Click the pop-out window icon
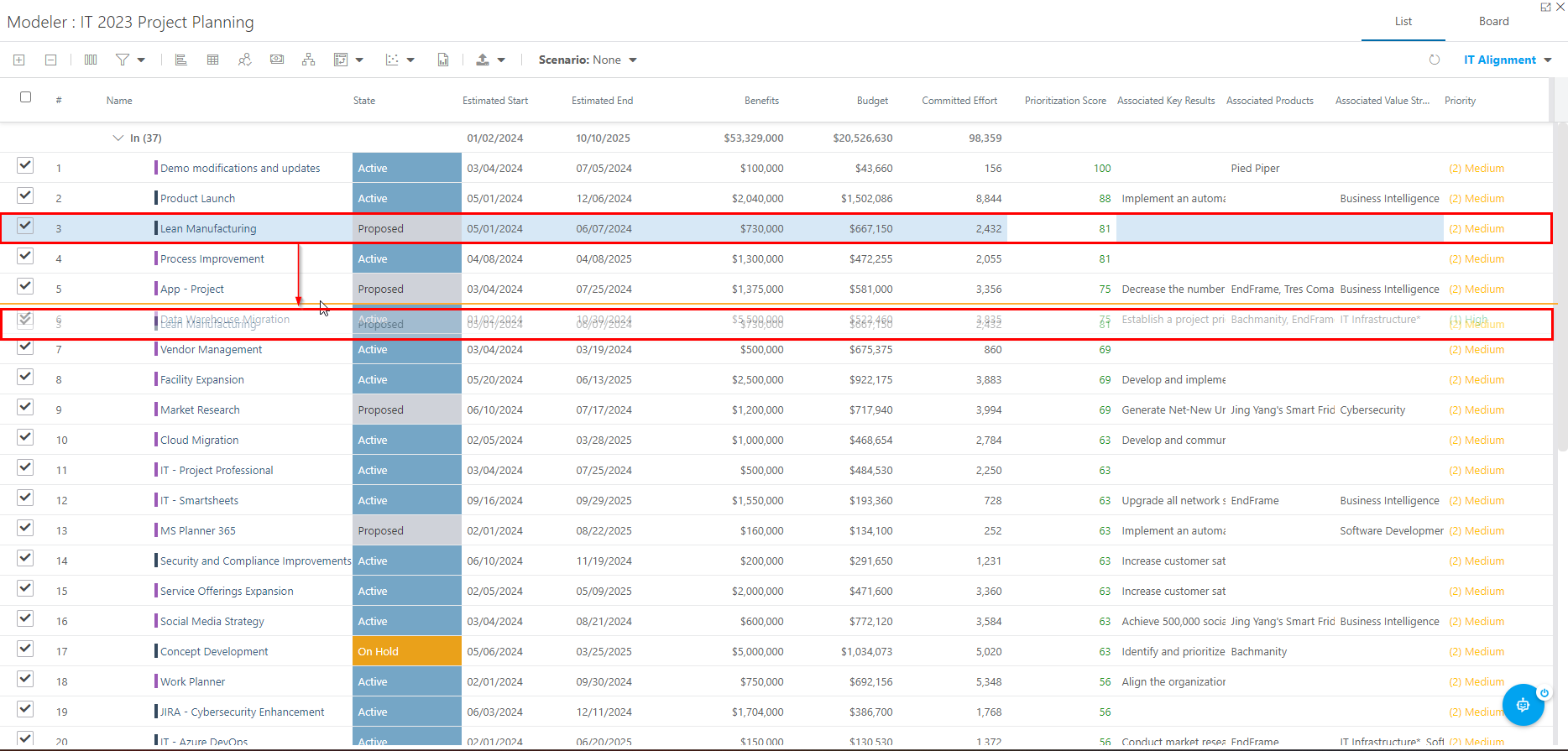Viewport: 1568px width, 751px height. click(1545, 7)
